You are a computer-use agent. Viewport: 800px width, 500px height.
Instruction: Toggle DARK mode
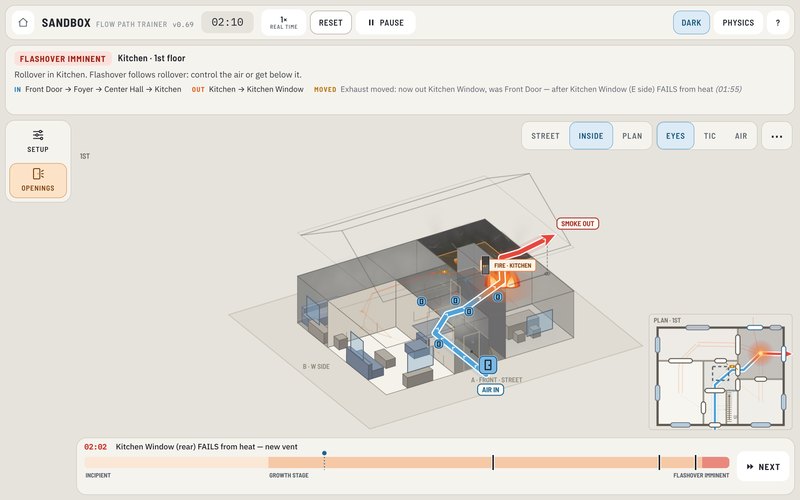[x=691, y=22]
